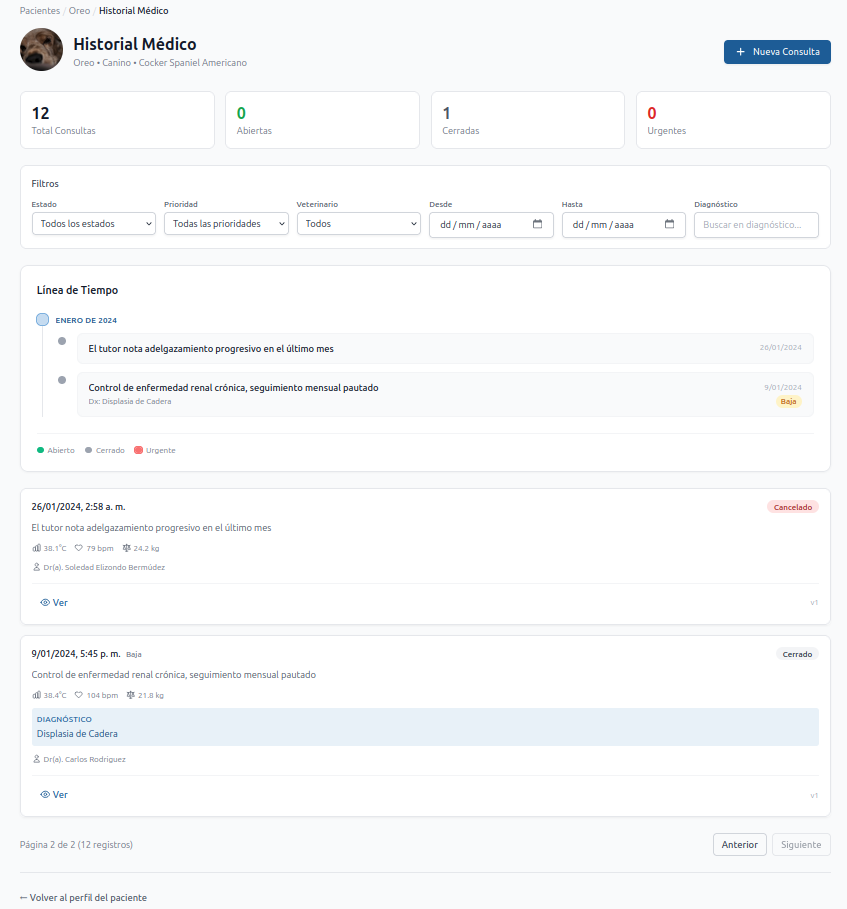The height and width of the screenshot is (909, 847).
Task: Click the Cancelado status badge
Action: [x=793, y=507]
